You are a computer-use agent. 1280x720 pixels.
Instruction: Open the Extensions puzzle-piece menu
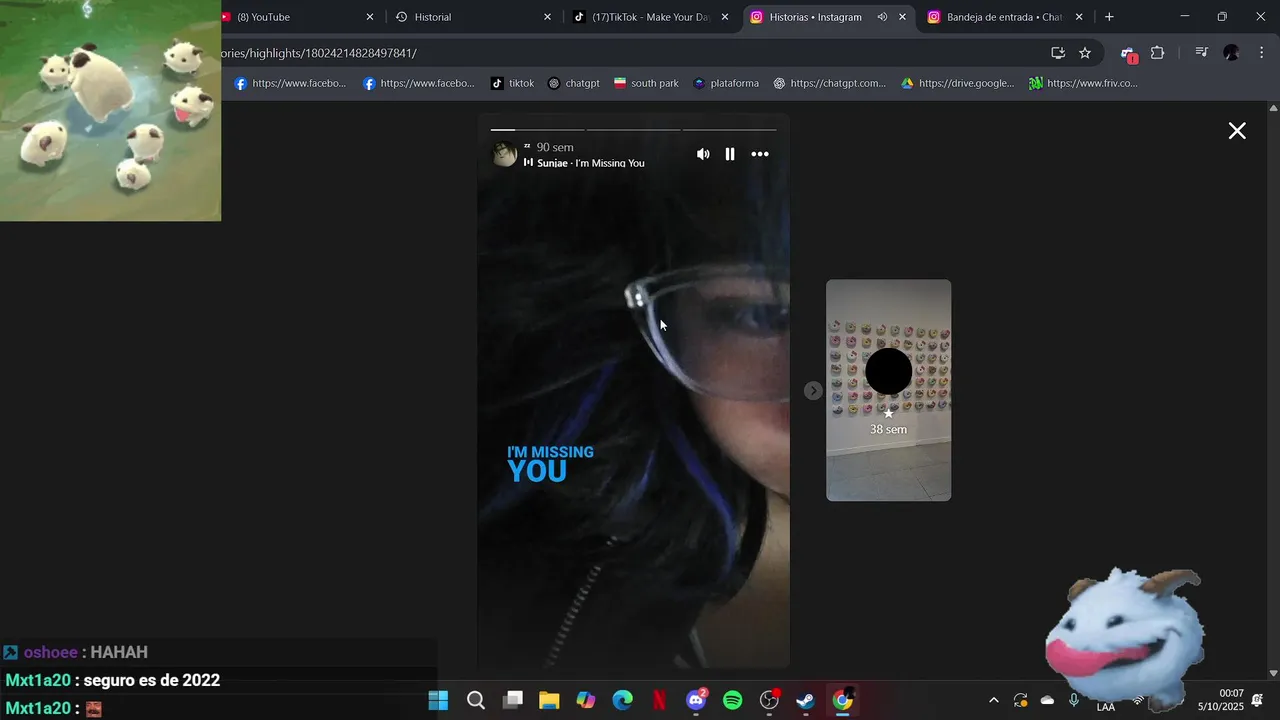coord(1158,53)
